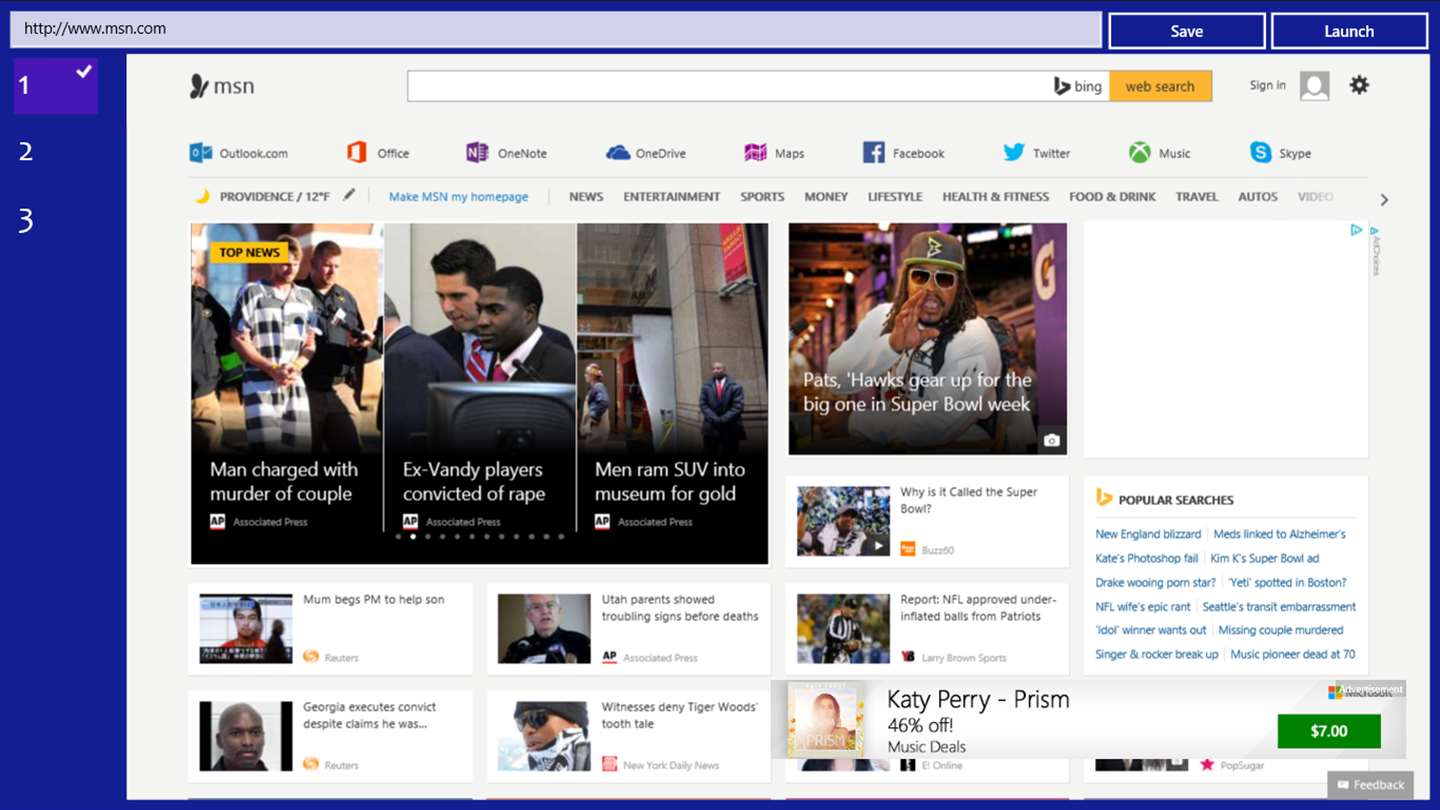Click the Skype icon
The height and width of the screenshot is (810, 1440).
[1260, 153]
